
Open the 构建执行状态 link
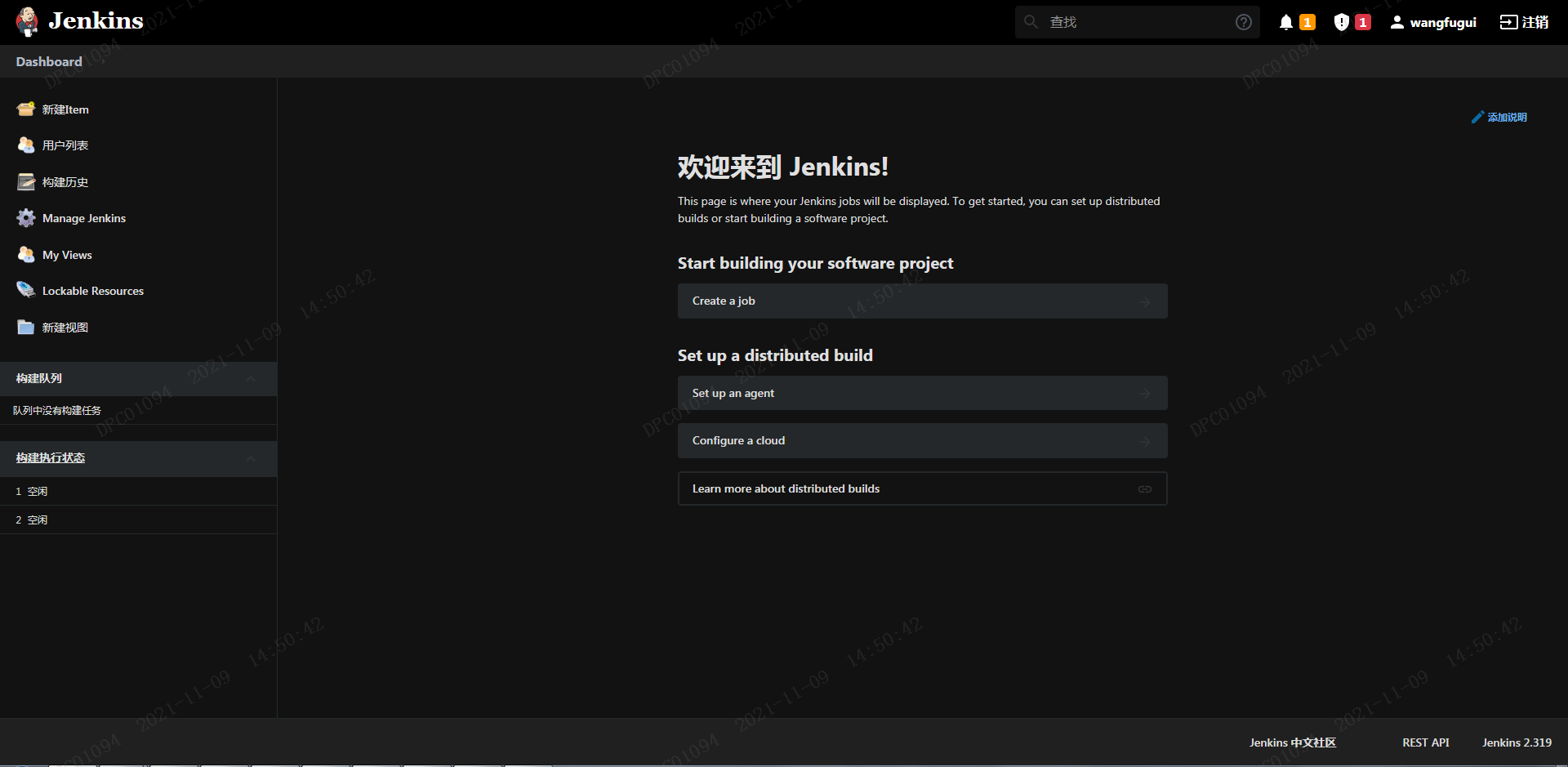(51, 458)
